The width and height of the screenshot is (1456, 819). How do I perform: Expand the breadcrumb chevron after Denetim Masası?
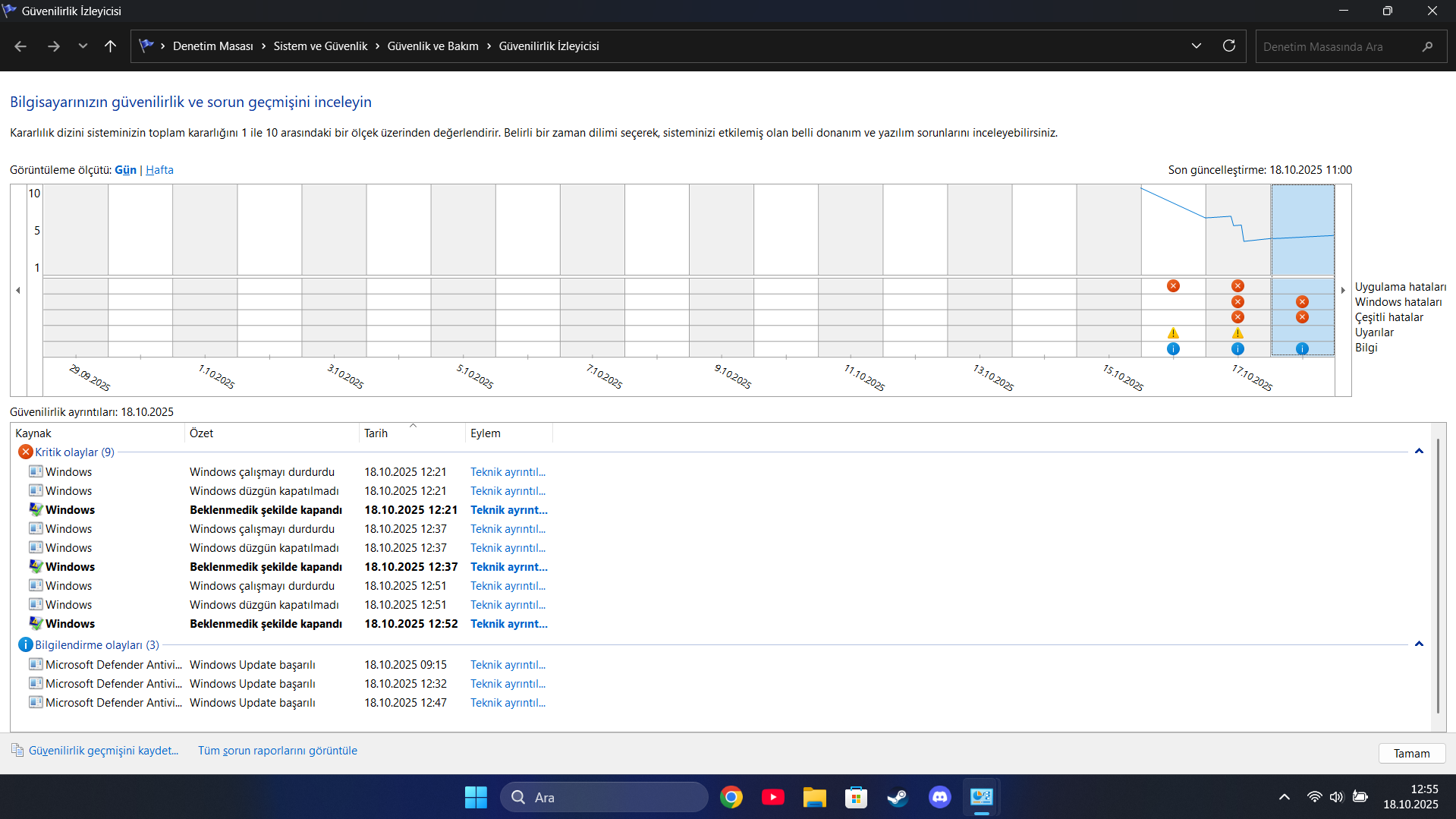click(263, 46)
